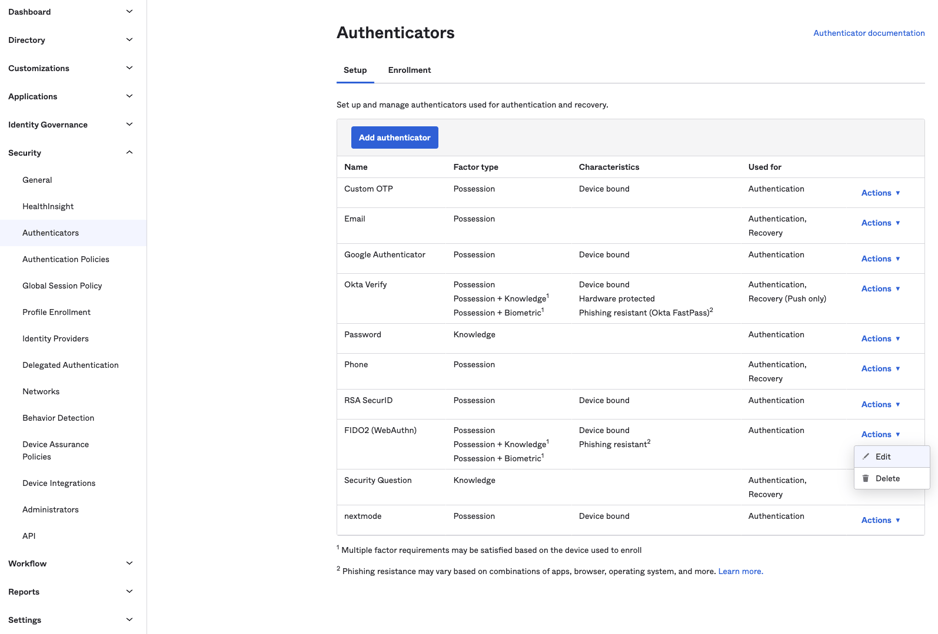Switch to the Enrollment tab
Image resolution: width=938 pixels, height=634 pixels.
409,70
